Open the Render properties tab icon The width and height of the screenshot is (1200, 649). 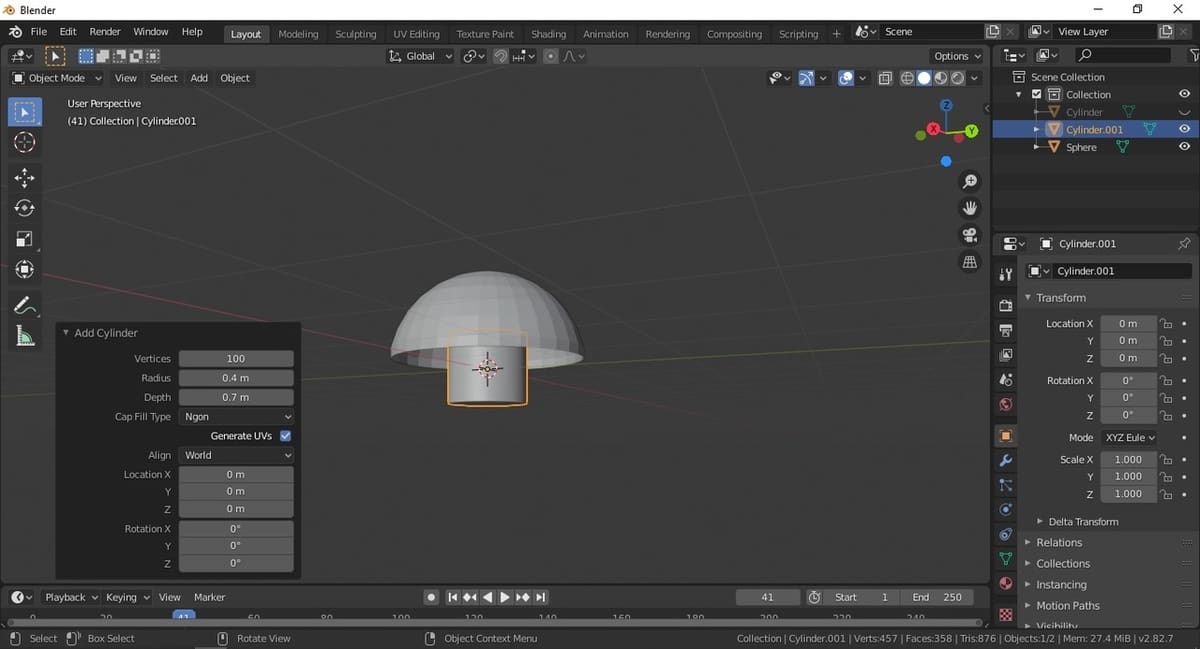pyautogui.click(x=1006, y=305)
